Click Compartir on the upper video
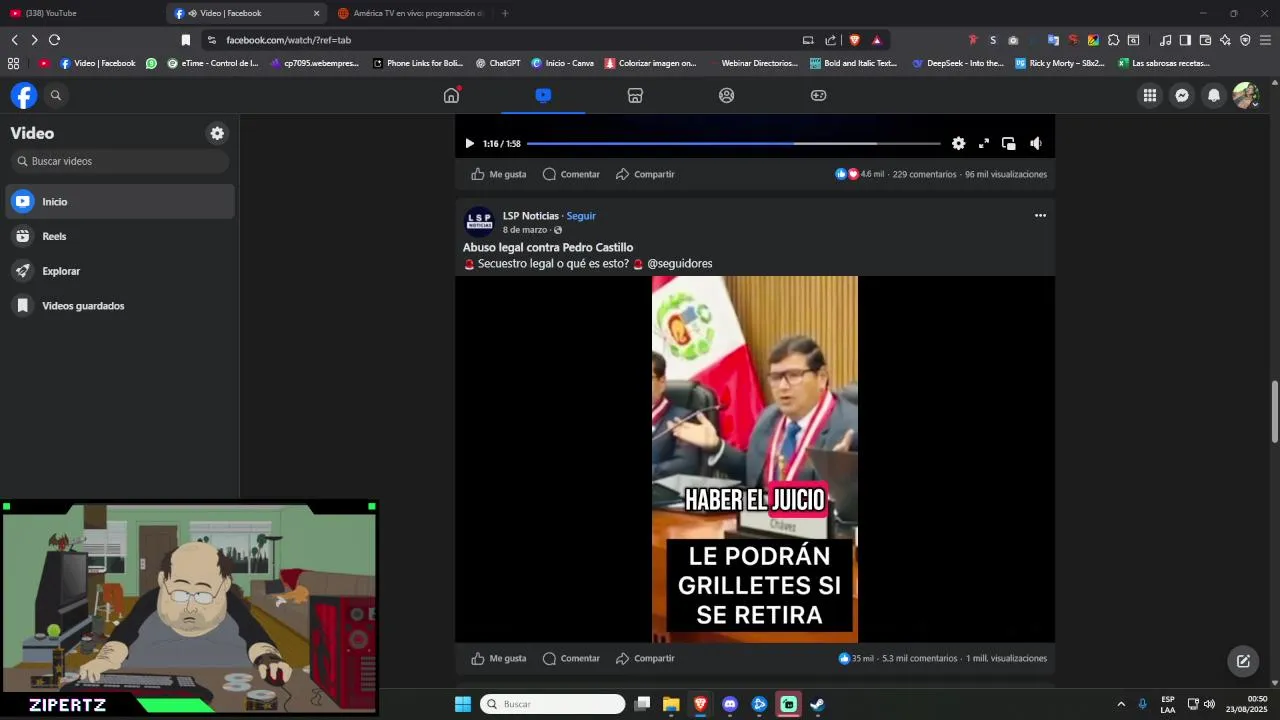 click(645, 174)
